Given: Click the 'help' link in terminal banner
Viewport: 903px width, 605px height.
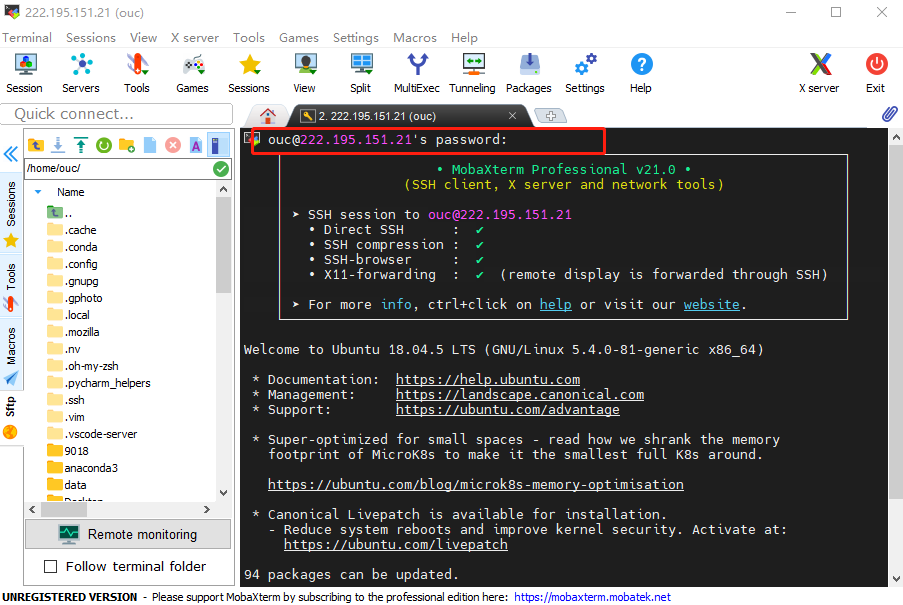Looking at the screenshot, I should [555, 305].
